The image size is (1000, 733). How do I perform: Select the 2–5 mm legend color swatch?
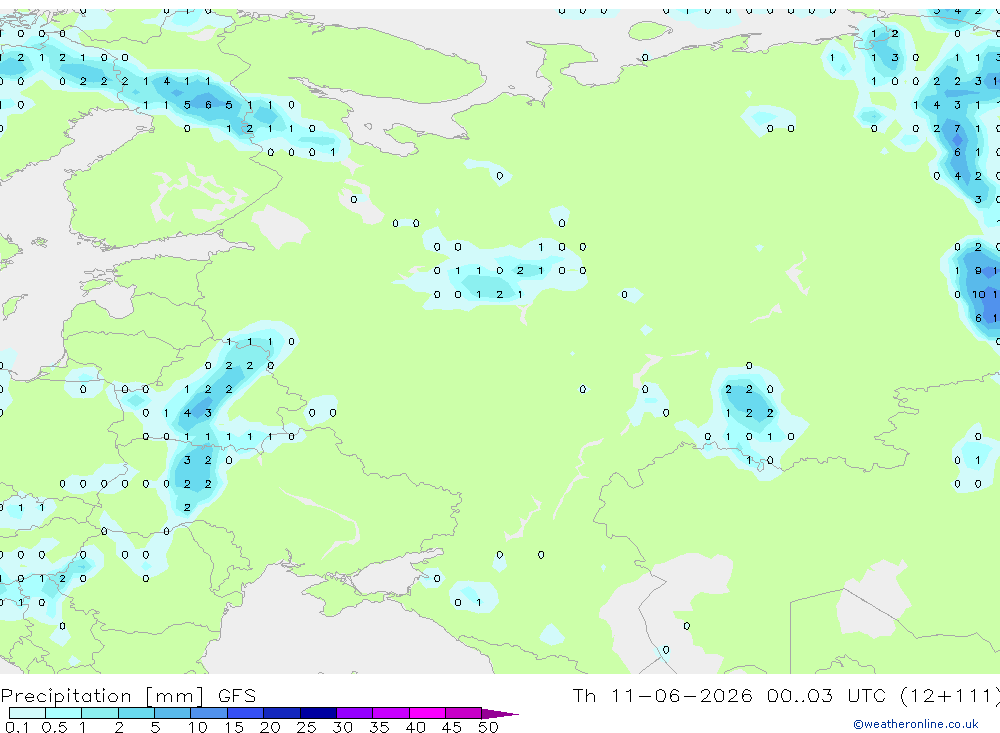pos(136,713)
